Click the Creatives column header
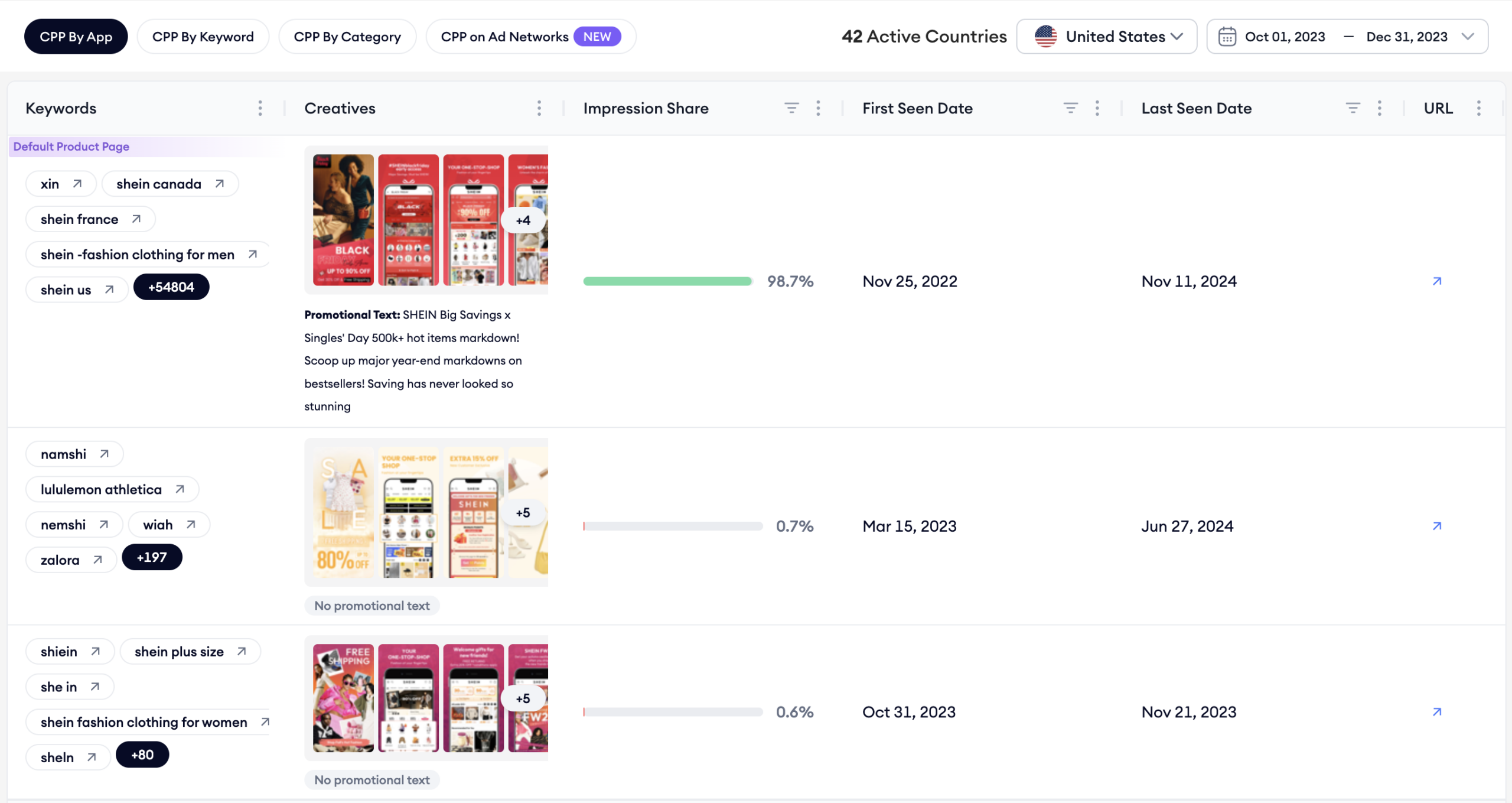Viewport: 1512px width, 803px height. pyautogui.click(x=340, y=108)
